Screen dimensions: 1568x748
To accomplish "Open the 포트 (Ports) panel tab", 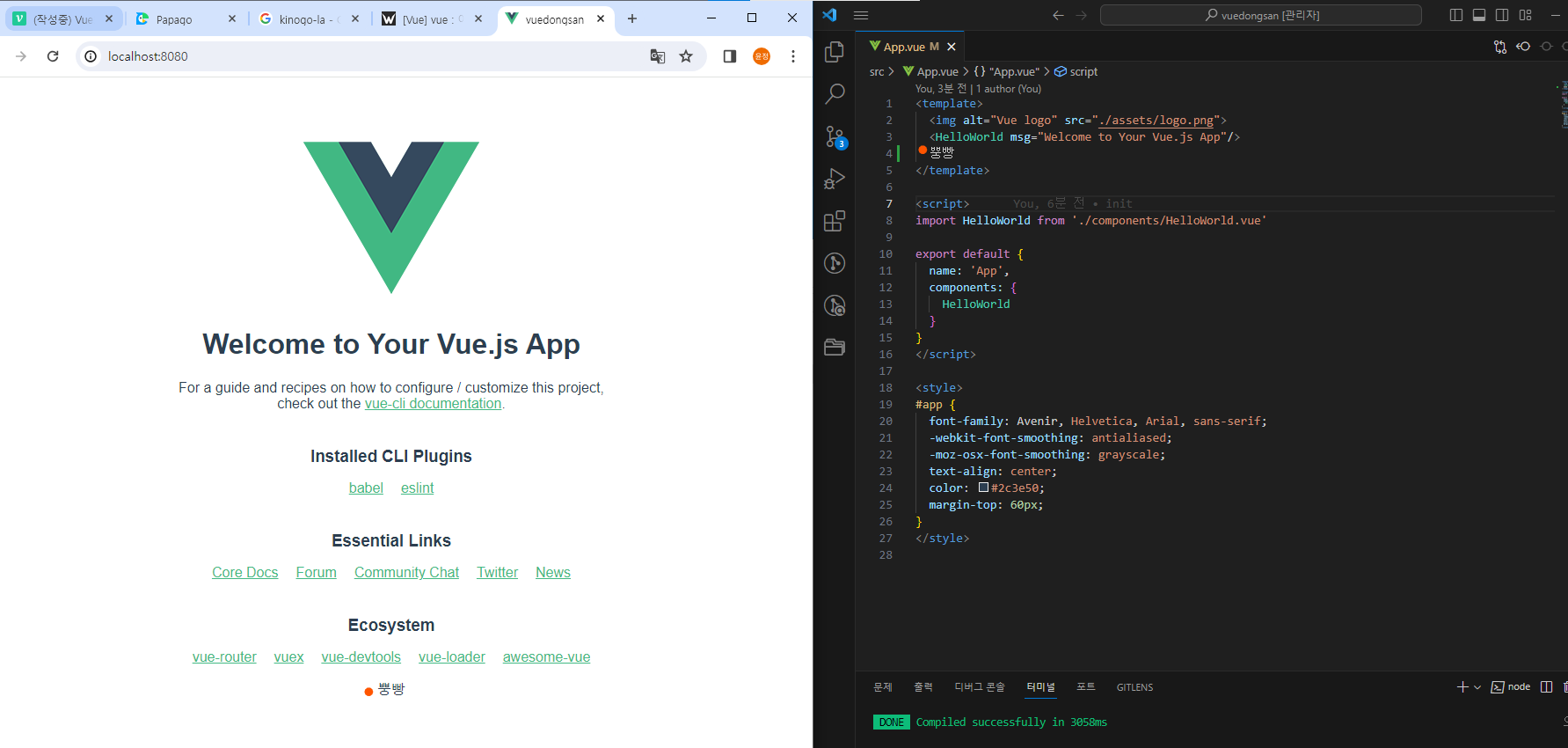I will [x=1086, y=687].
